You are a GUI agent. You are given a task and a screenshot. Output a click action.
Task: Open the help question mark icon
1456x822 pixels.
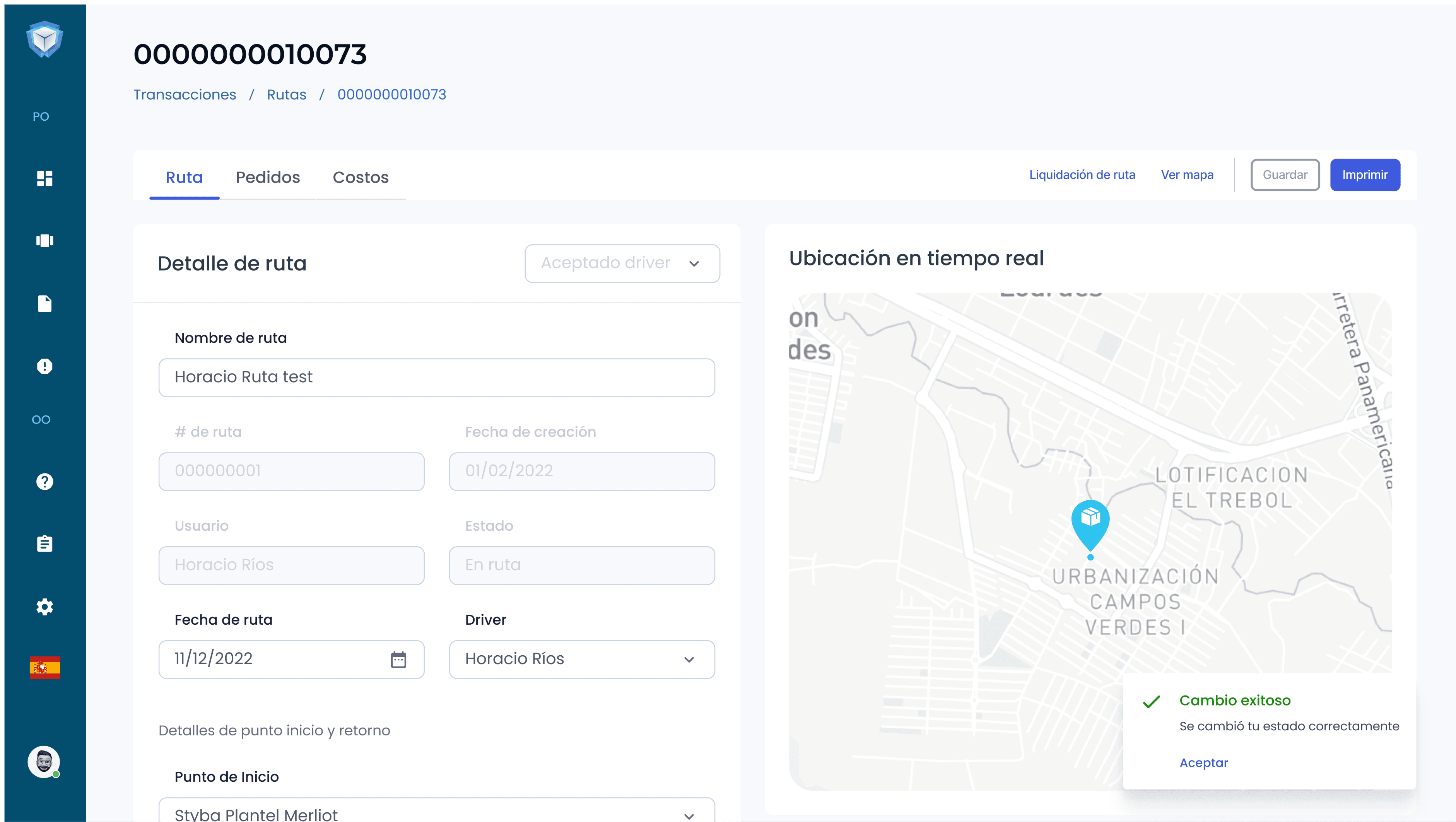44,482
